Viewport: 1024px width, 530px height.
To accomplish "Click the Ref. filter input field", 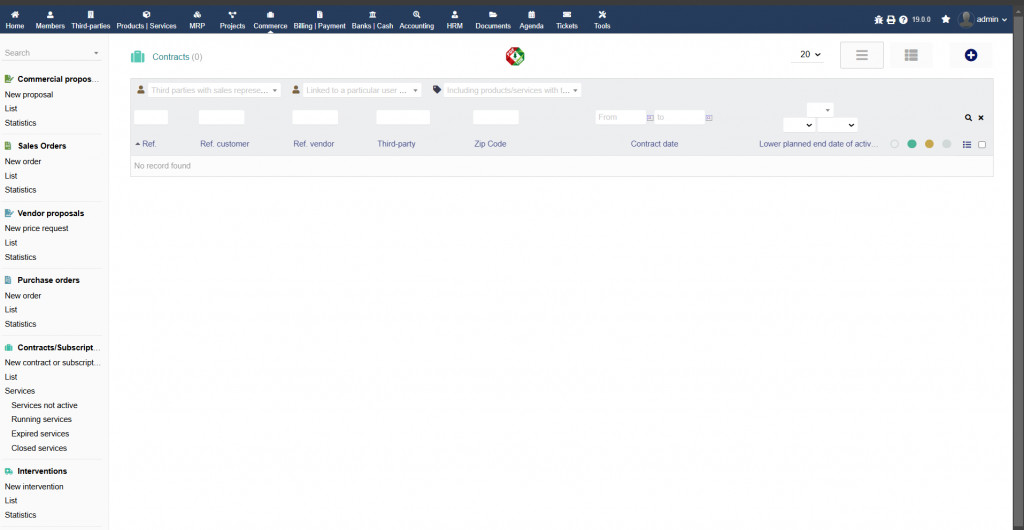I will [151, 117].
